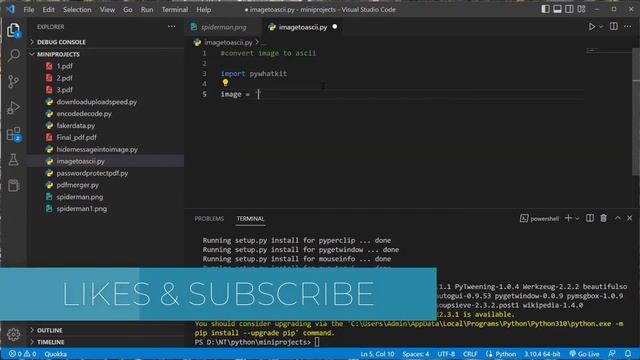The image size is (640, 360).
Task: Open Explorer Views and More Actions
Action: coord(171,27)
